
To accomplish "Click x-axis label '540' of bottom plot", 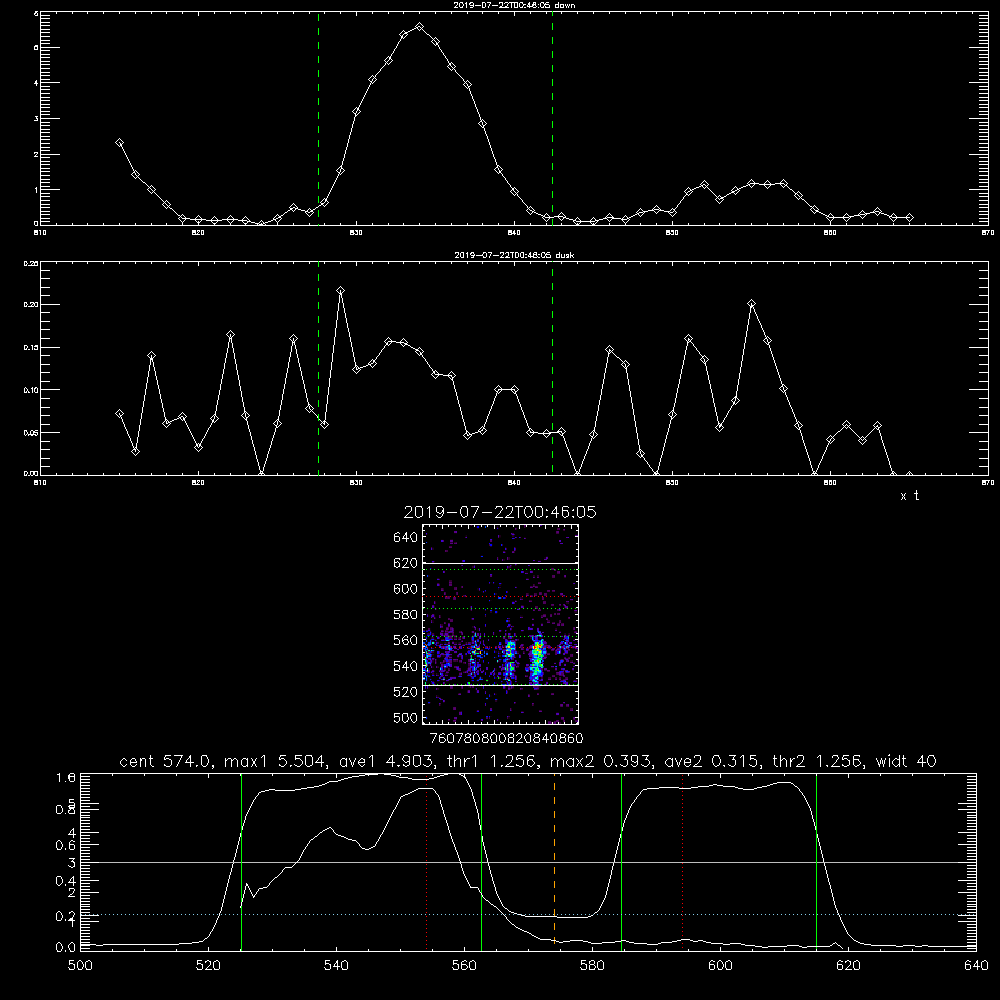I will (336, 966).
